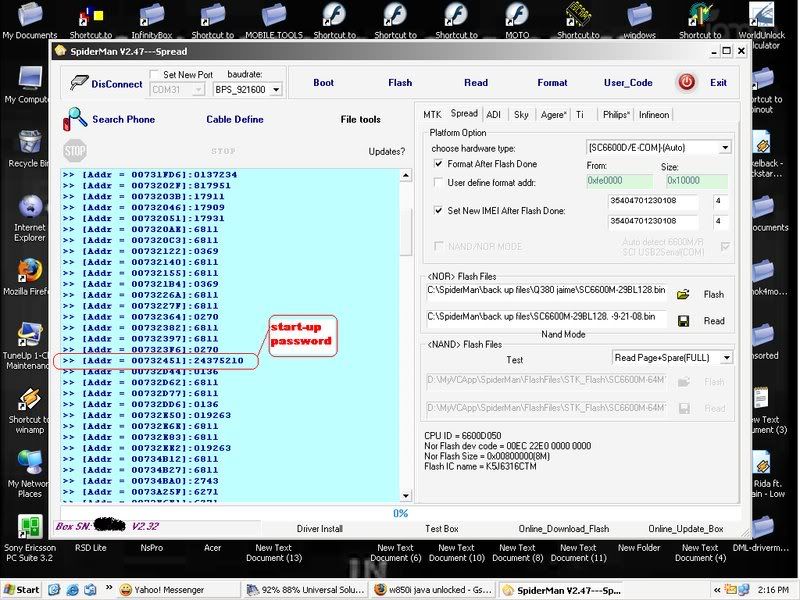Click Driver Install link
The image size is (800, 600).
click(x=319, y=529)
